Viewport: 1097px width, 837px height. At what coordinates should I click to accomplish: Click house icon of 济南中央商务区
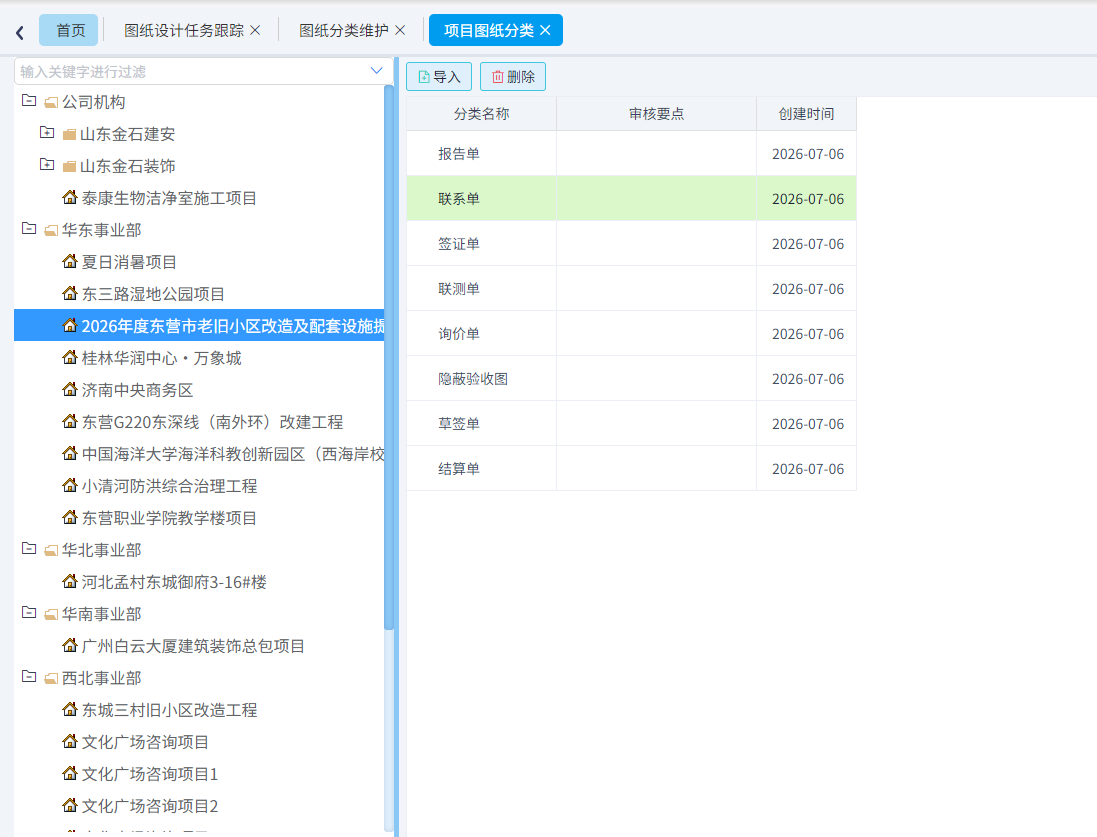tap(70, 389)
